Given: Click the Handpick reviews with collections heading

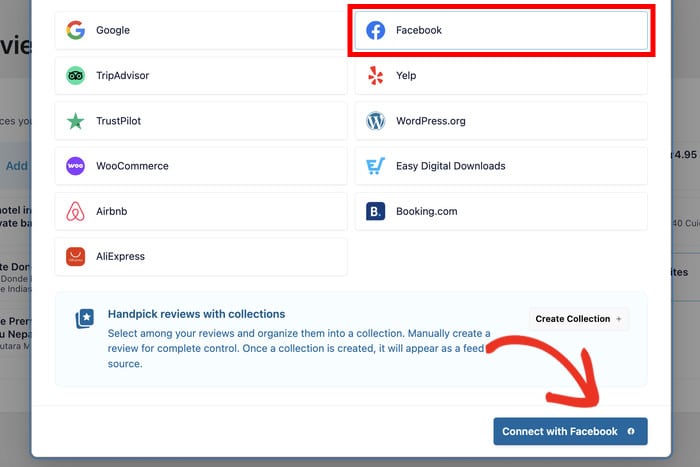Looking at the screenshot, I should (x=196, y=314).
